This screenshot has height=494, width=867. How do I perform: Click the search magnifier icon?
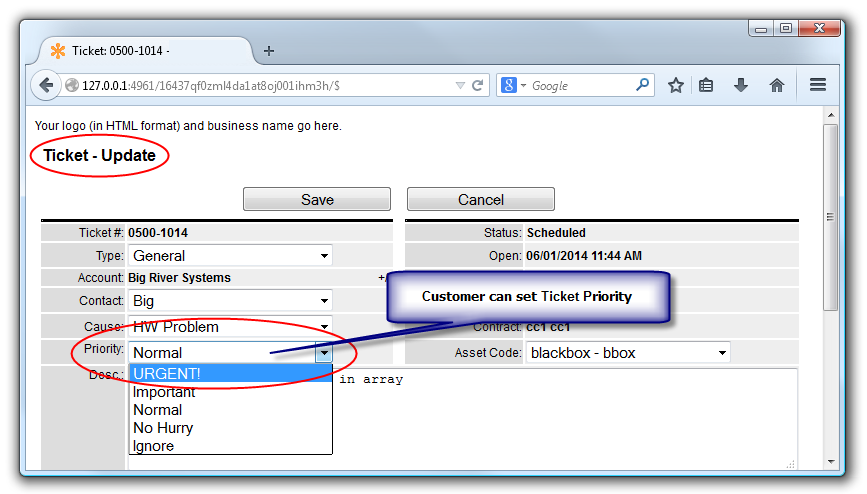(x=643, y=86)
